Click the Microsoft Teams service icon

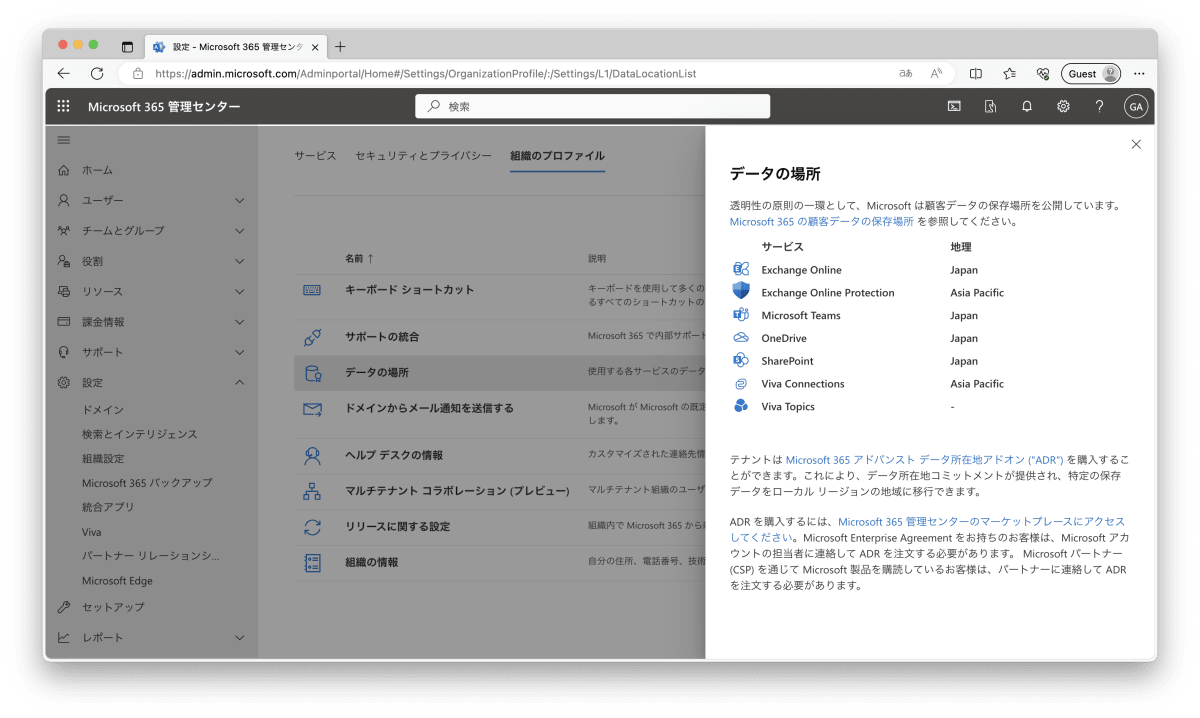[x=741, y=315]
